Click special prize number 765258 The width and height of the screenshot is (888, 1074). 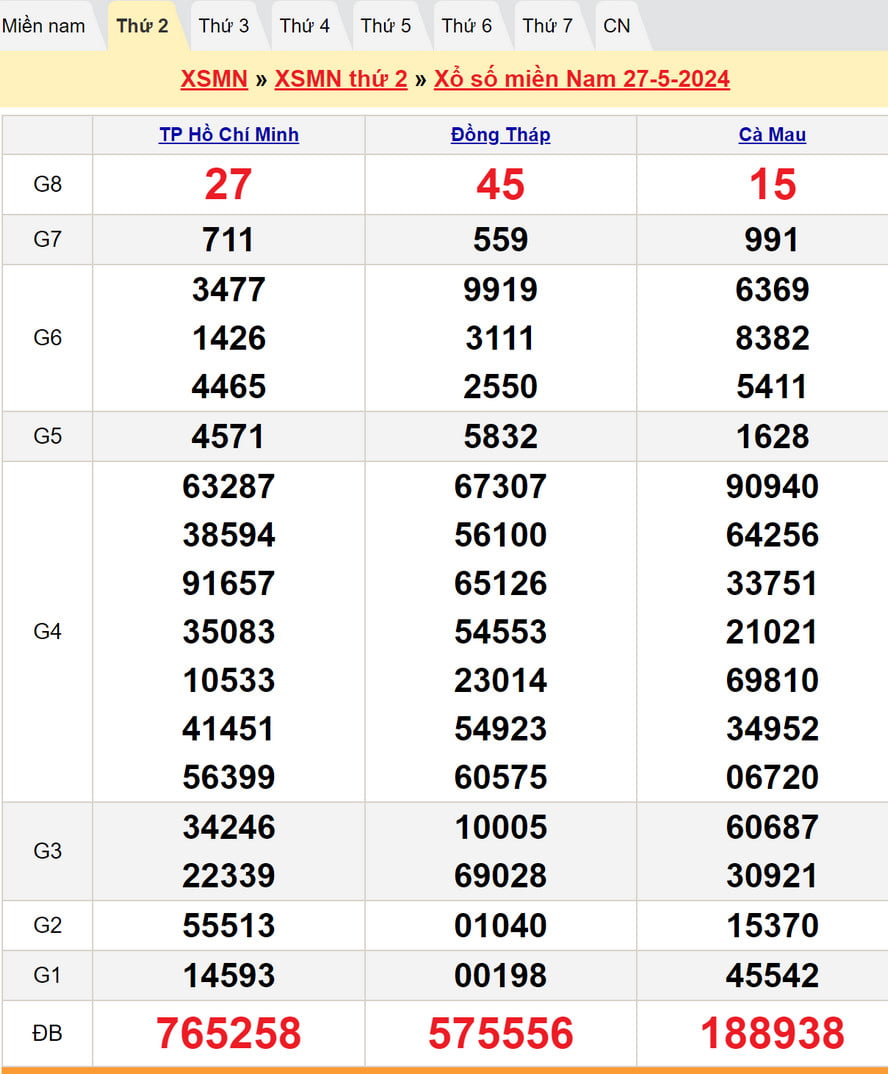229,1034
